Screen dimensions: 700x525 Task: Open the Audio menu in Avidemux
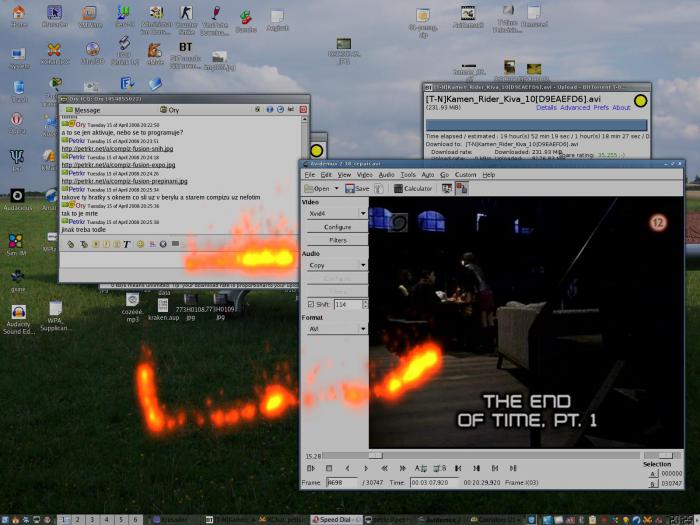[x=386, y=175]
